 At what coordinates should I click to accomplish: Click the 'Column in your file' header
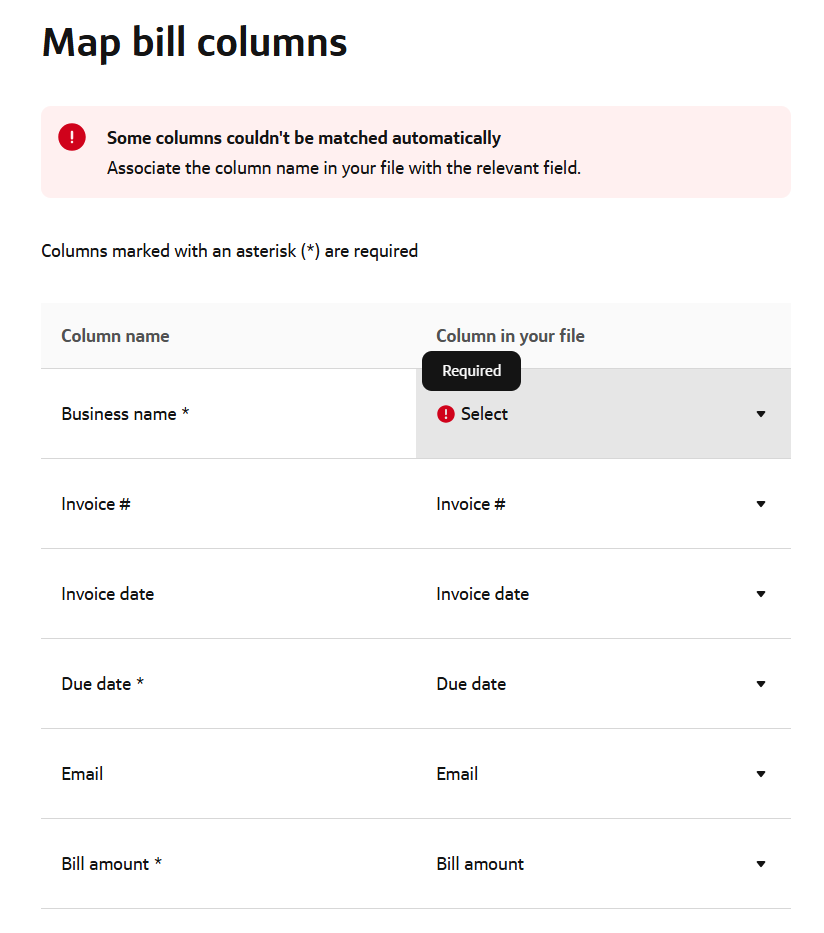click(510, 336)
